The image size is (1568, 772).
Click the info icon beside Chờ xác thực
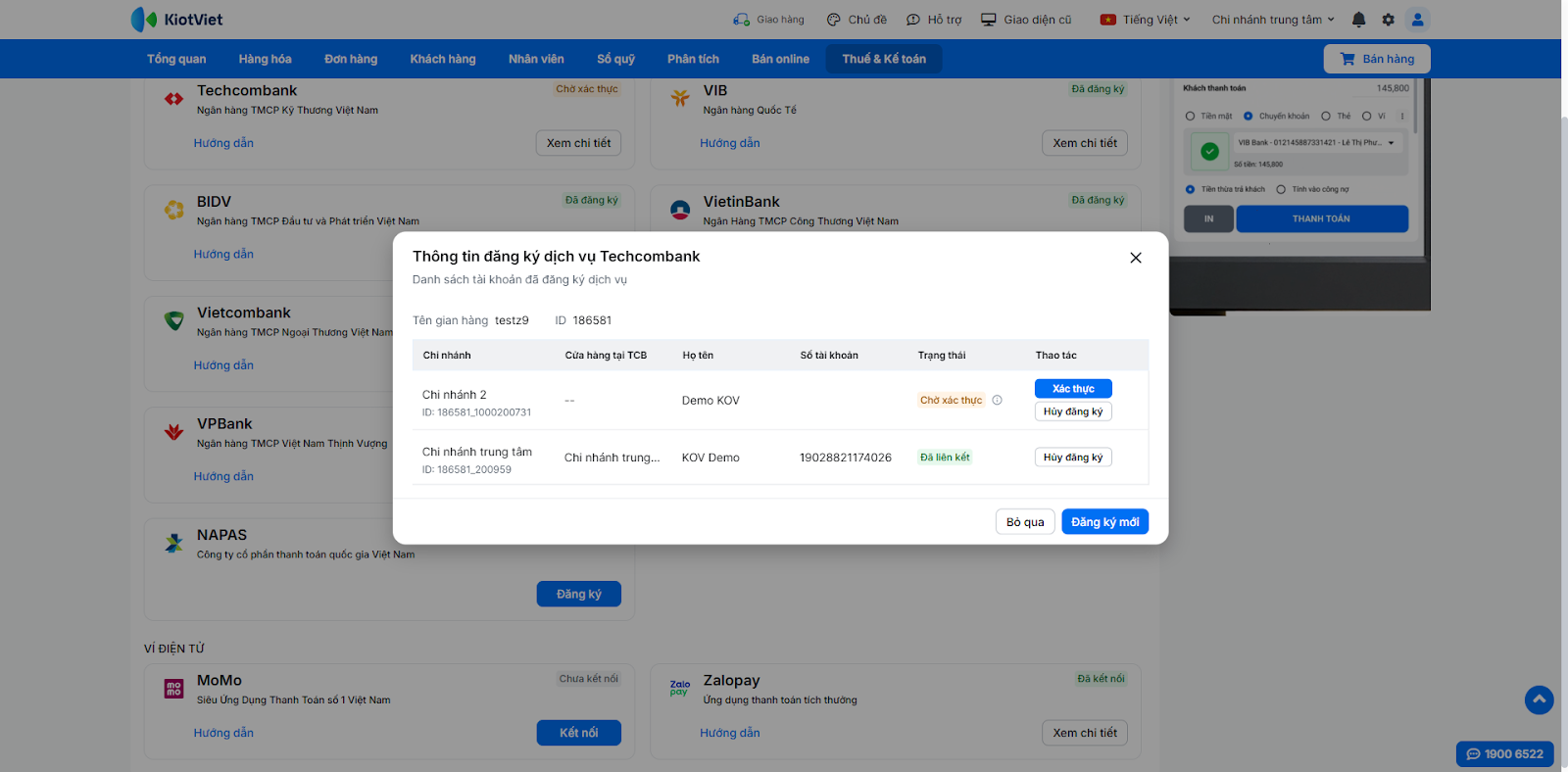998,400
